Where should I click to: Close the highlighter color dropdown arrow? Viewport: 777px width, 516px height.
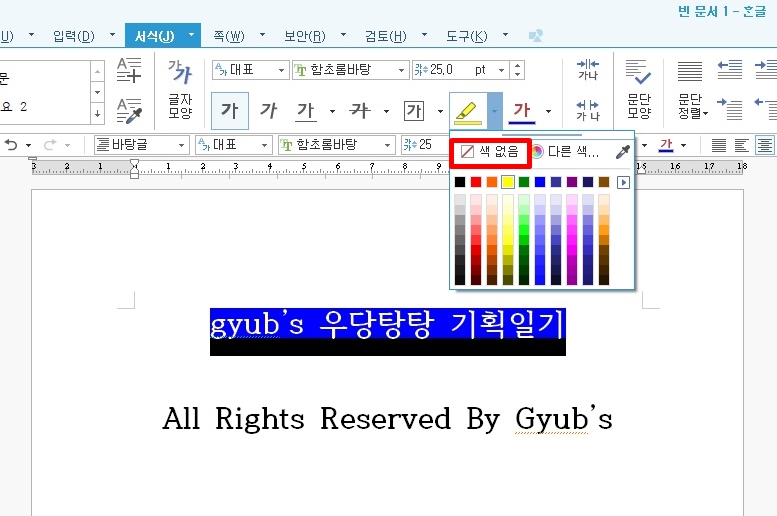tap(495, 111)
